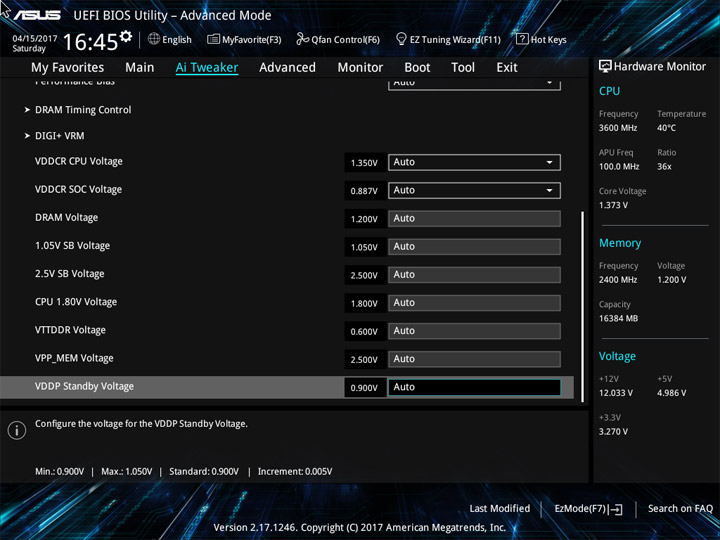Click the ASUS logo
The width and height of the screenshot is (720, 540).
click(x=37, y=15)
